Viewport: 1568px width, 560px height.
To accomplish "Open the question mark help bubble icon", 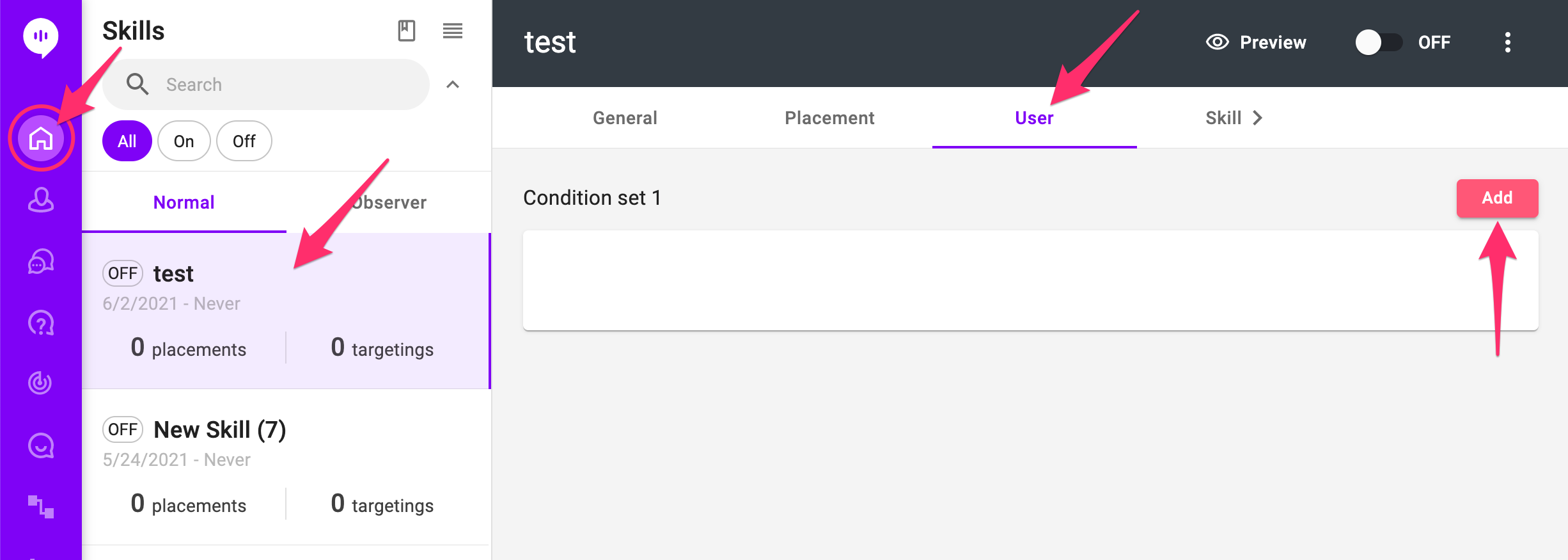I will (41, 323).
